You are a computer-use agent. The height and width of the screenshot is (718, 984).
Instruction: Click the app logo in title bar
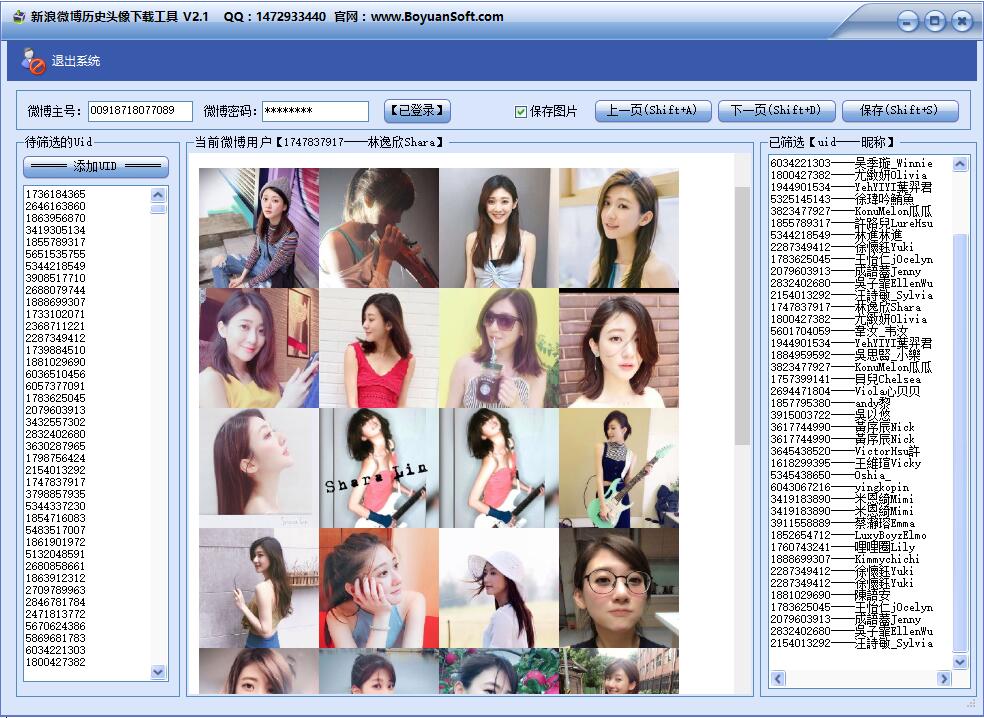point(19,16)
